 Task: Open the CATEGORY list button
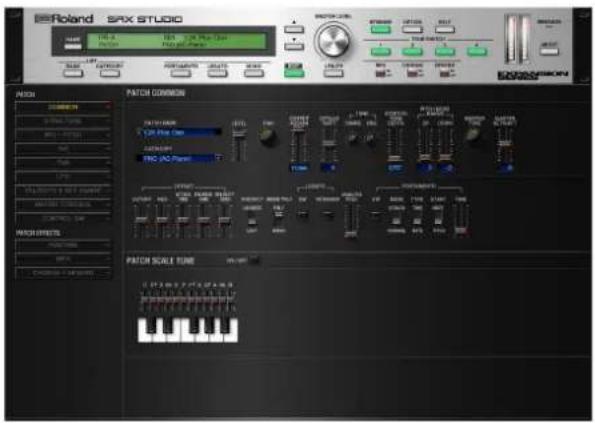click(110, 73)
